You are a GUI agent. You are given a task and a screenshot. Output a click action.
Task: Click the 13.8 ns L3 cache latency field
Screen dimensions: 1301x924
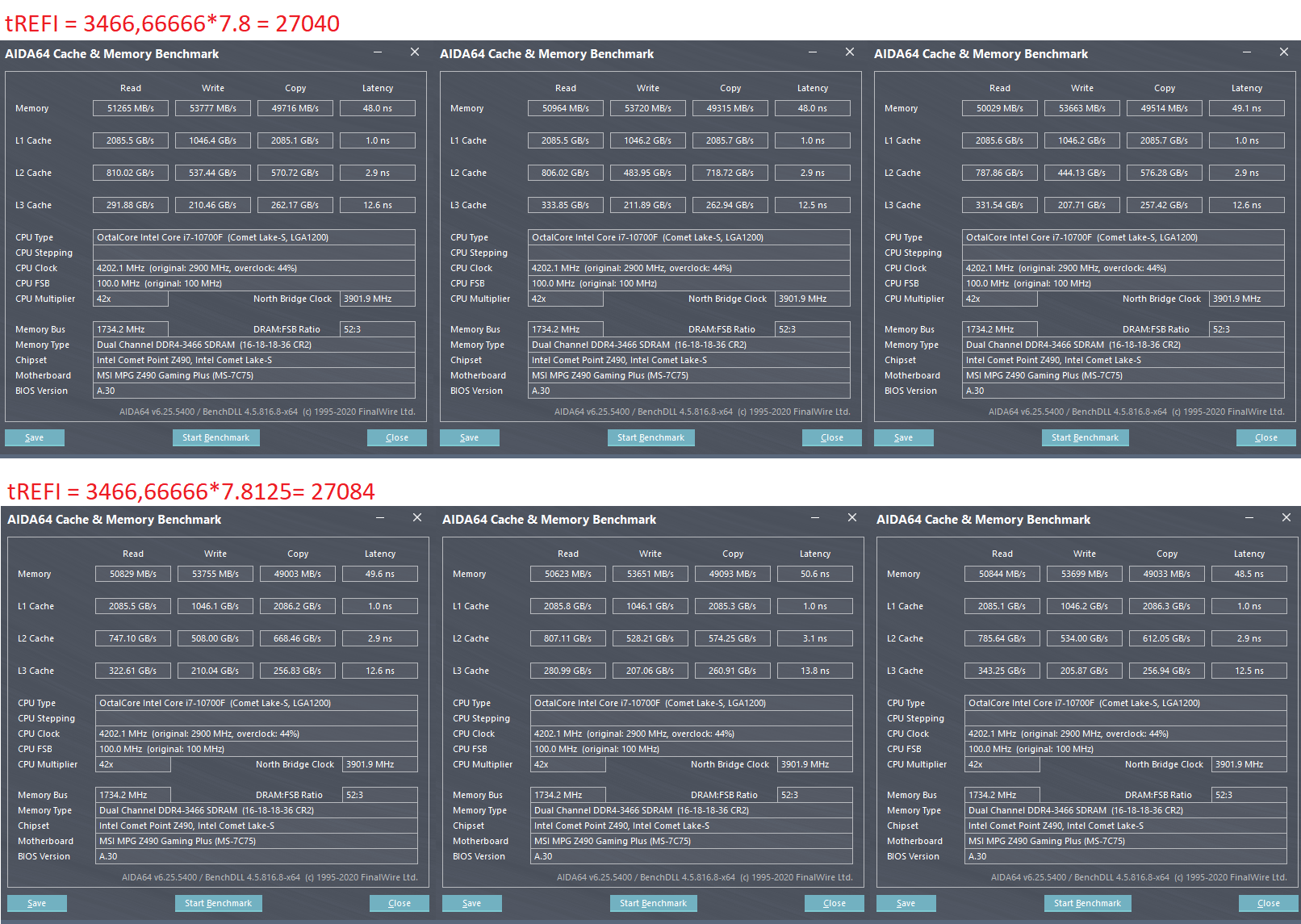tap(815, 671)
